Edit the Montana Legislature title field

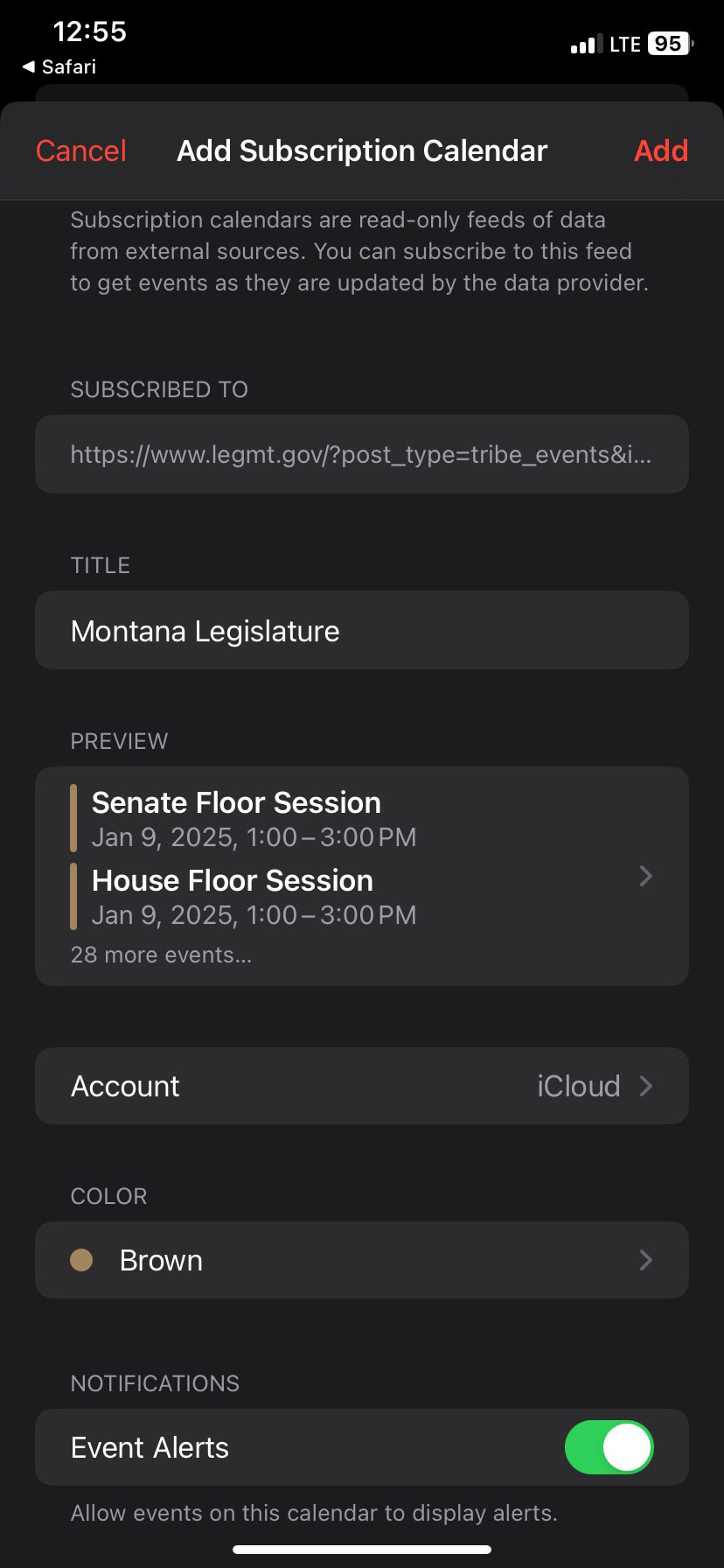click(362, 631)
